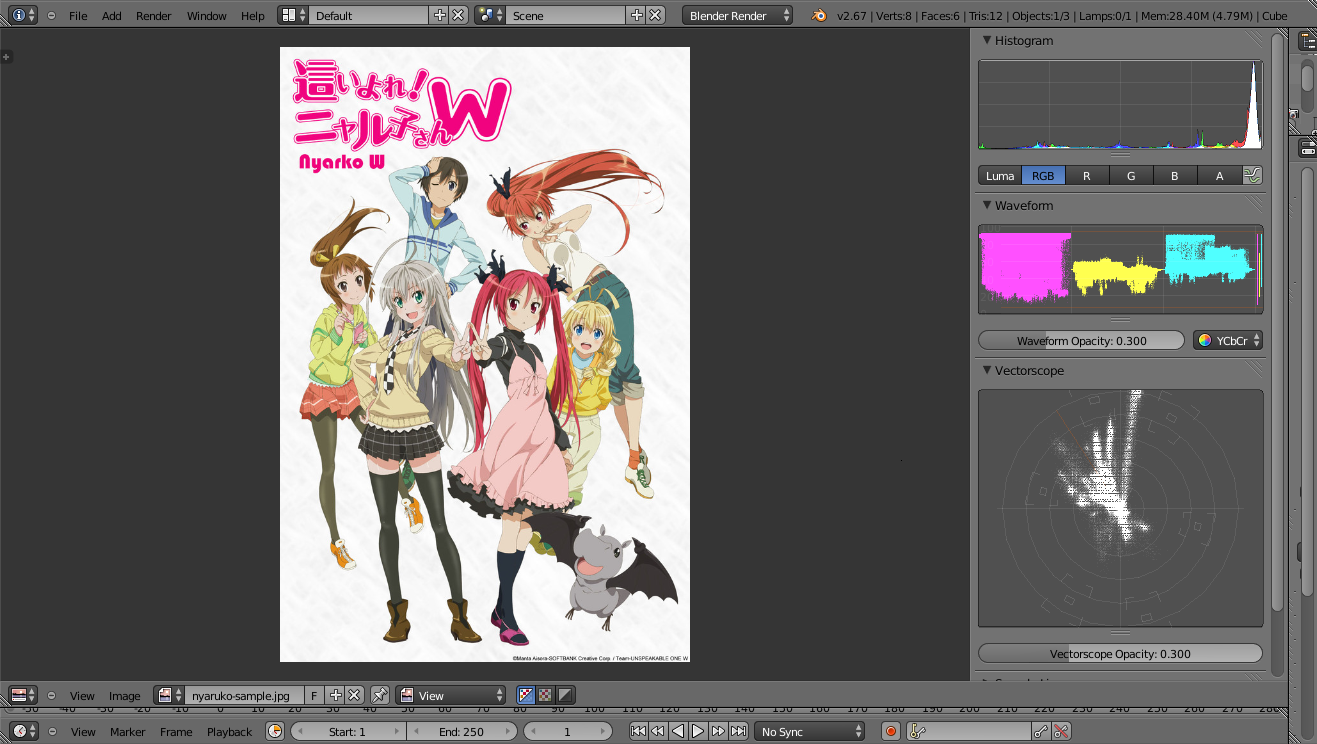Create a new image with plus icon
1317x744 pixels.
[335, 695]
